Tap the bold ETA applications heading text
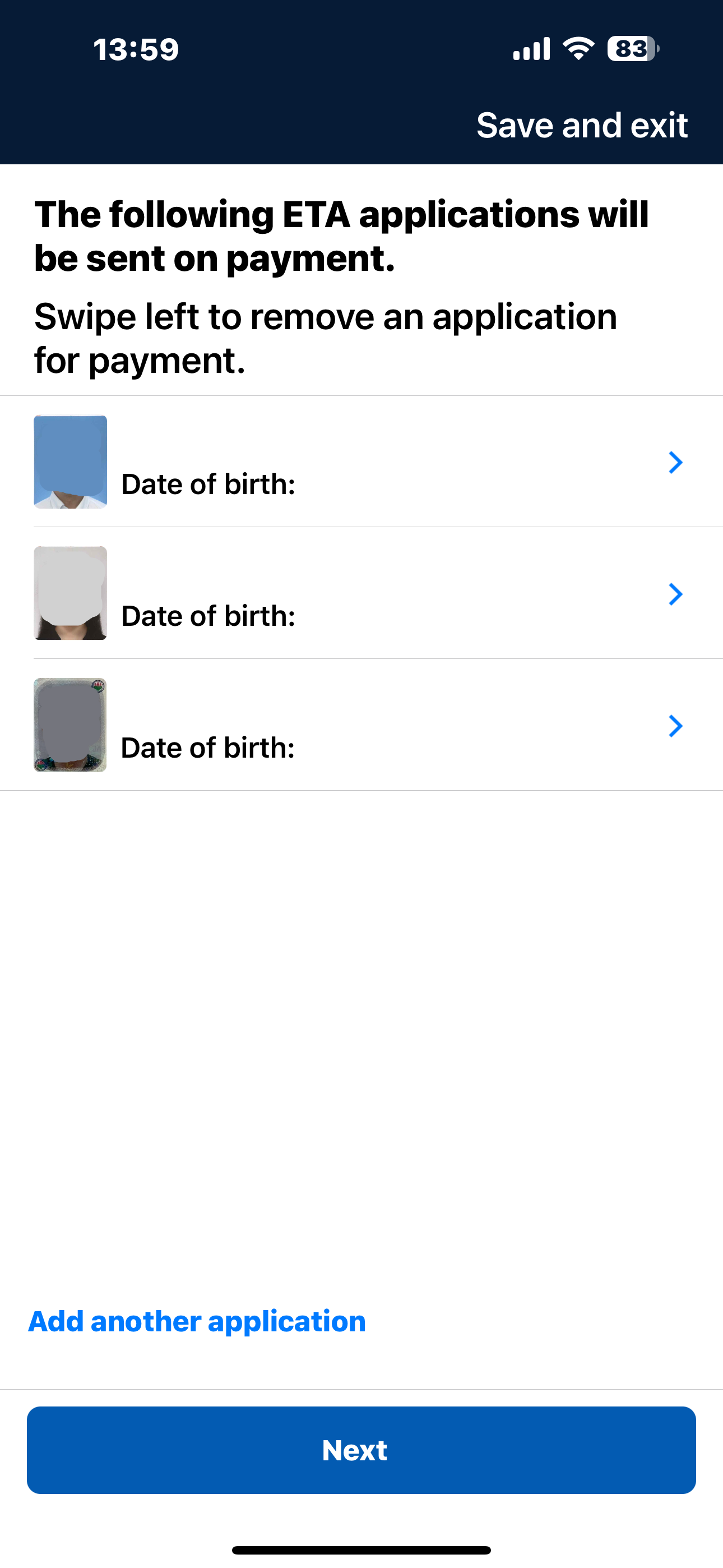 click(x=341, y=236)
